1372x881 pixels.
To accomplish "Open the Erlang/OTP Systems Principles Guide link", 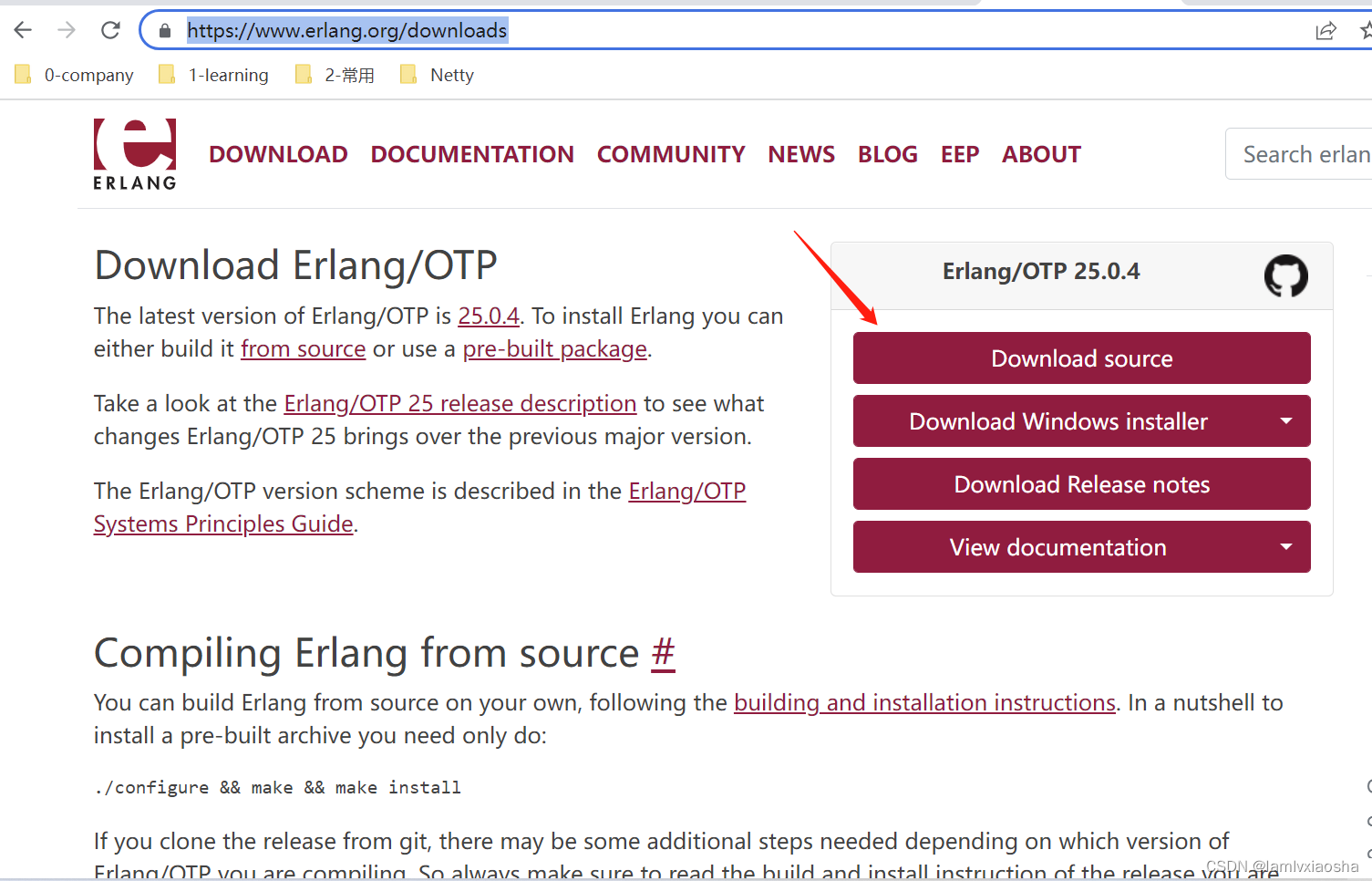I will pyautogui.click(x=419, y=508).
